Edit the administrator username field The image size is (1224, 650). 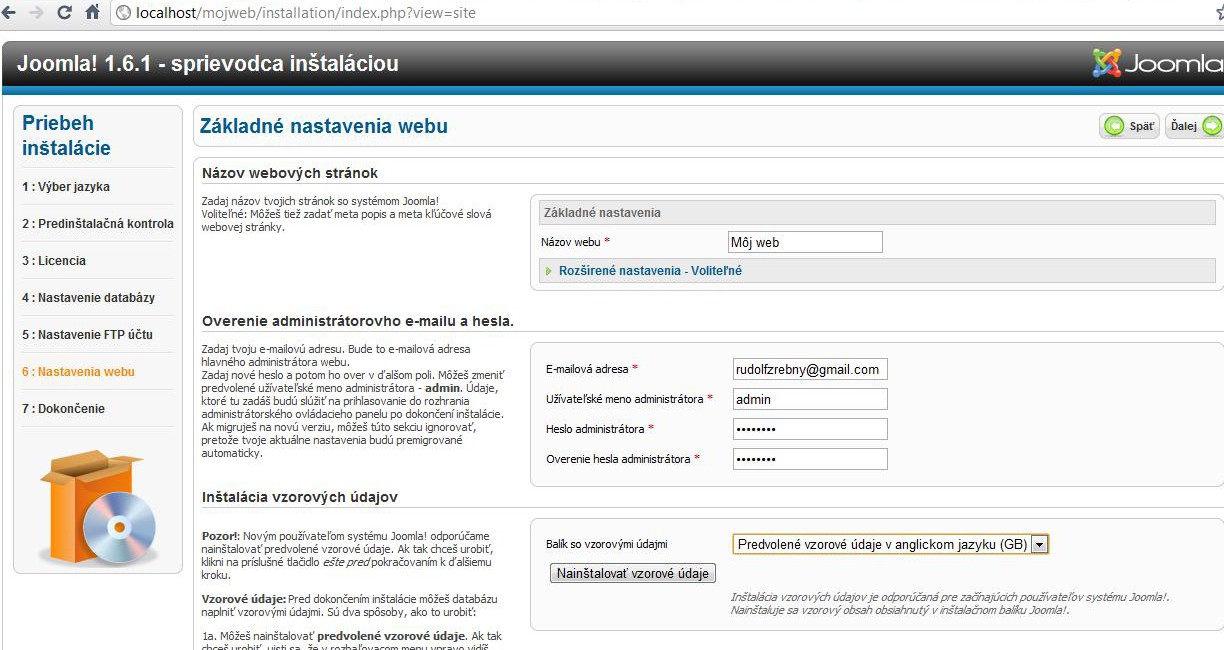pos(809,399)
